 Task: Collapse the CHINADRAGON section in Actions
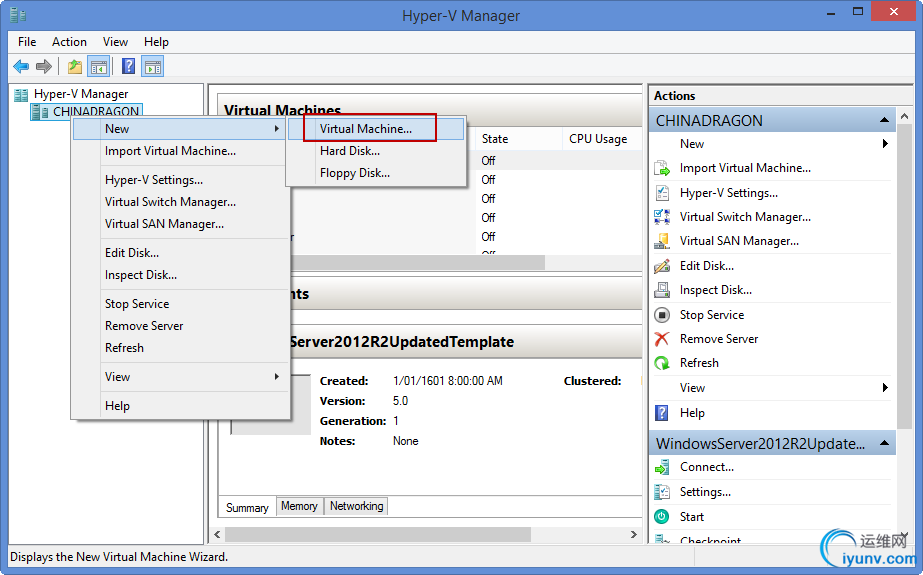pos(884,120)
